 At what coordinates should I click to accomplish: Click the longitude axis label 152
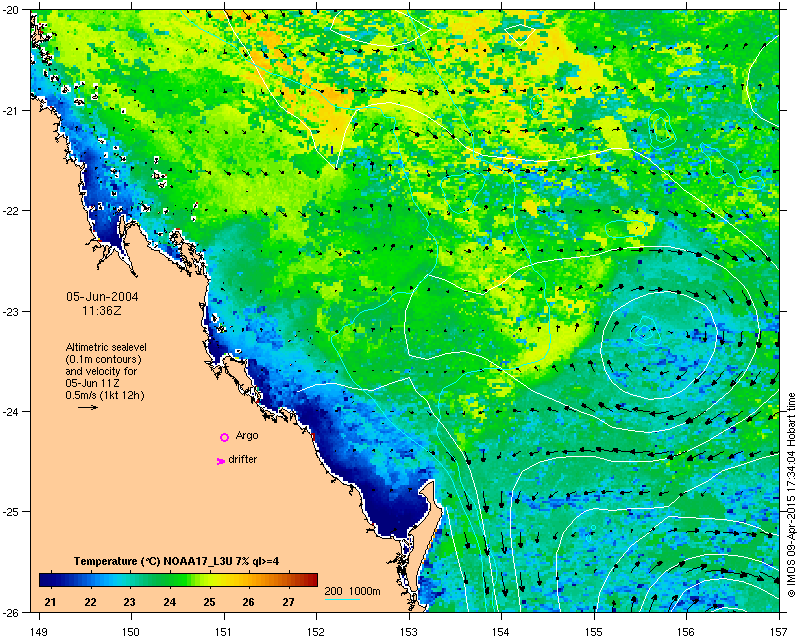[x=316, y=632]
